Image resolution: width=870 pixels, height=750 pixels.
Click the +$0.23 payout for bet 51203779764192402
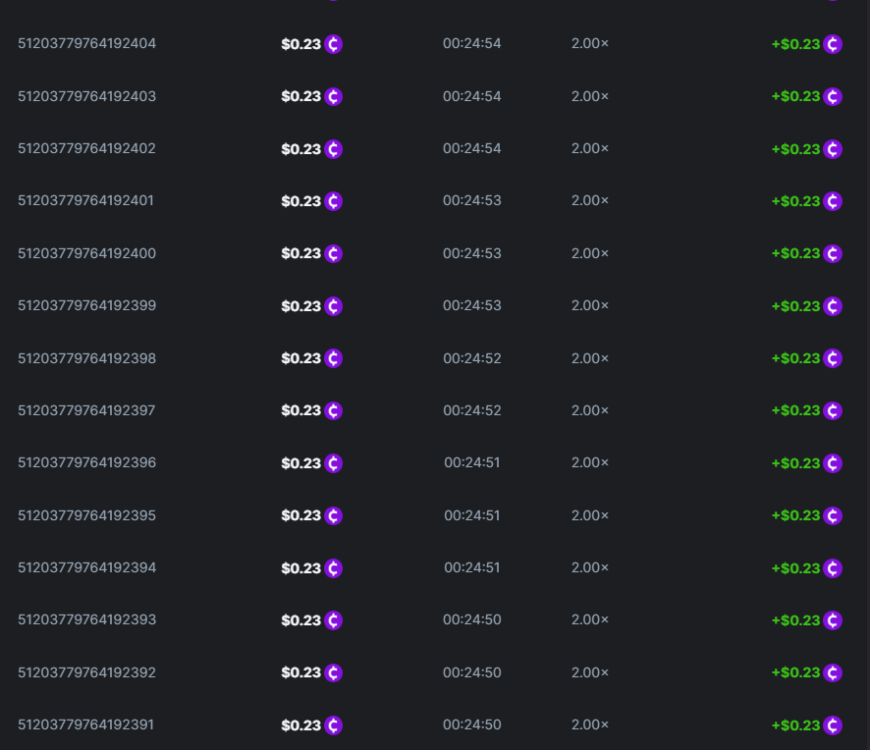tap(796, 149)
